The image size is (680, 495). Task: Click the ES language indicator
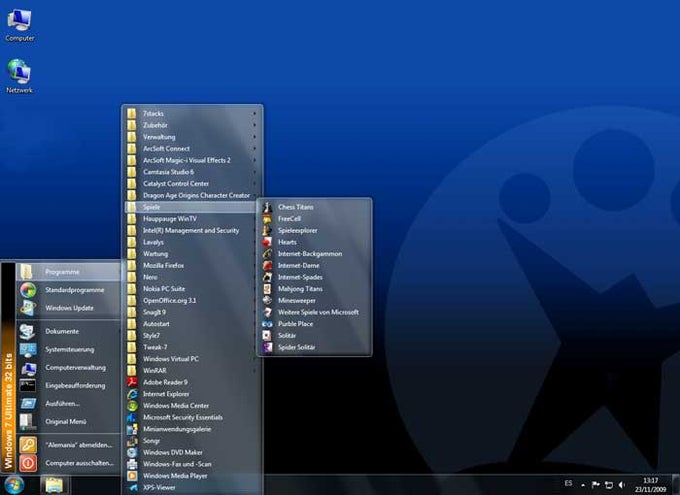coord(569,483)
